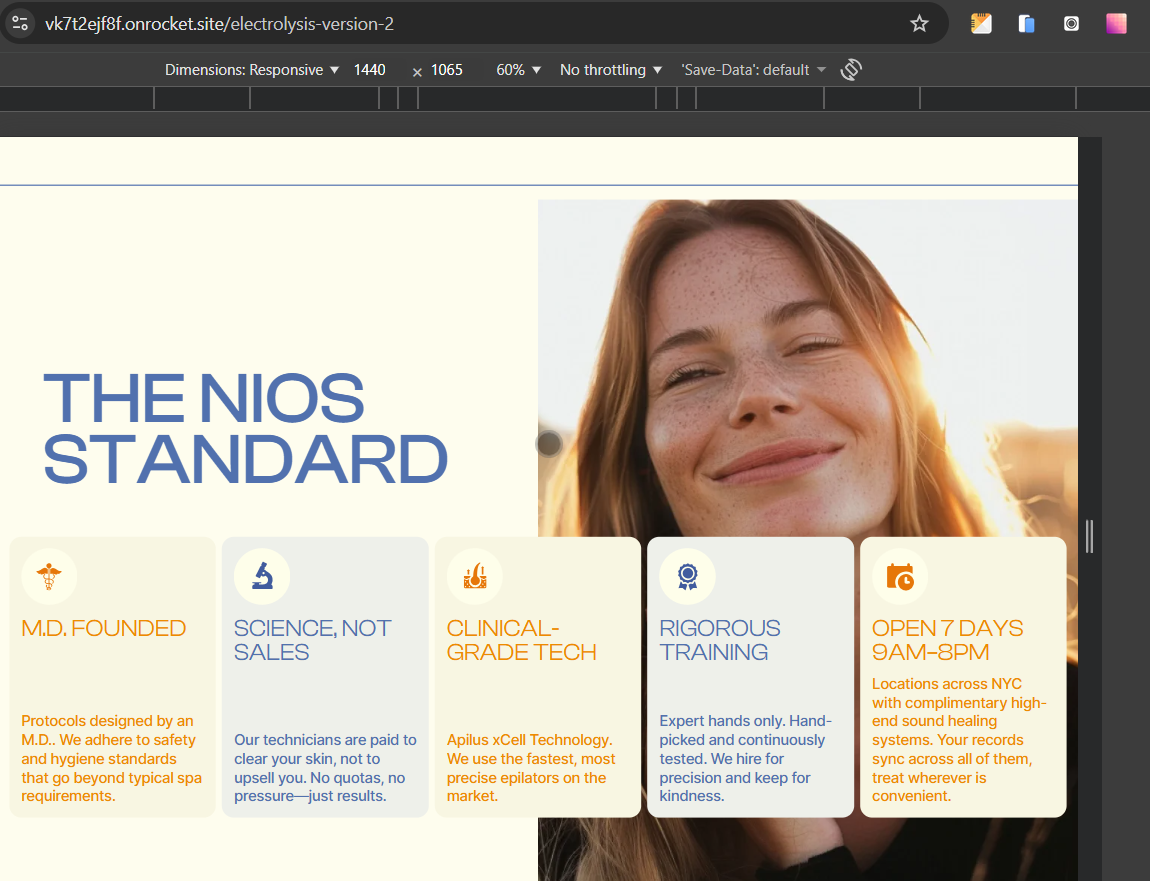Screen dimensions: 1150x881
Task: Open the Dimensions: Responsive dropdown
Action: (252, 70)
